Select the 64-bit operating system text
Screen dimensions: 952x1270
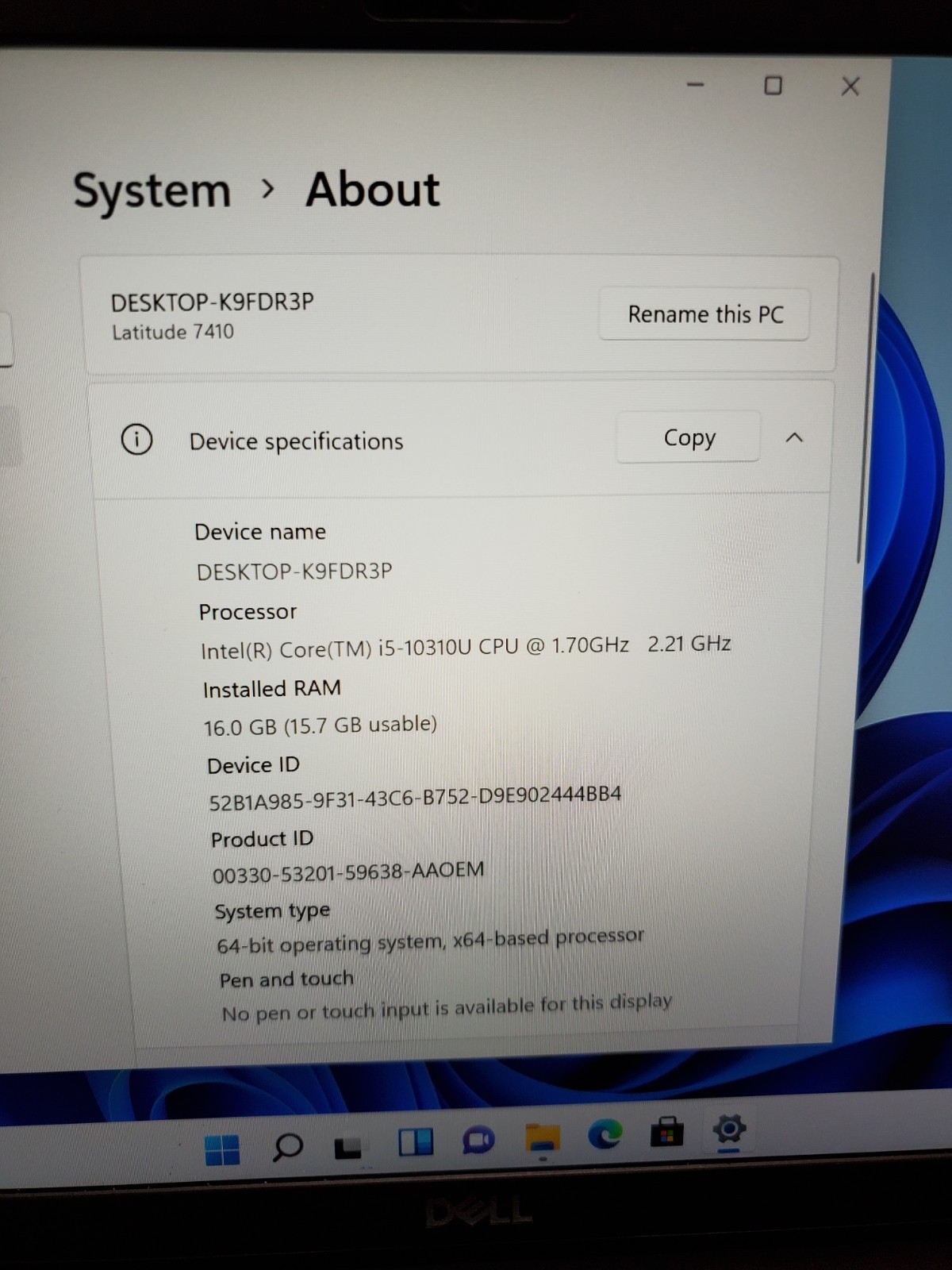[431, 941]
